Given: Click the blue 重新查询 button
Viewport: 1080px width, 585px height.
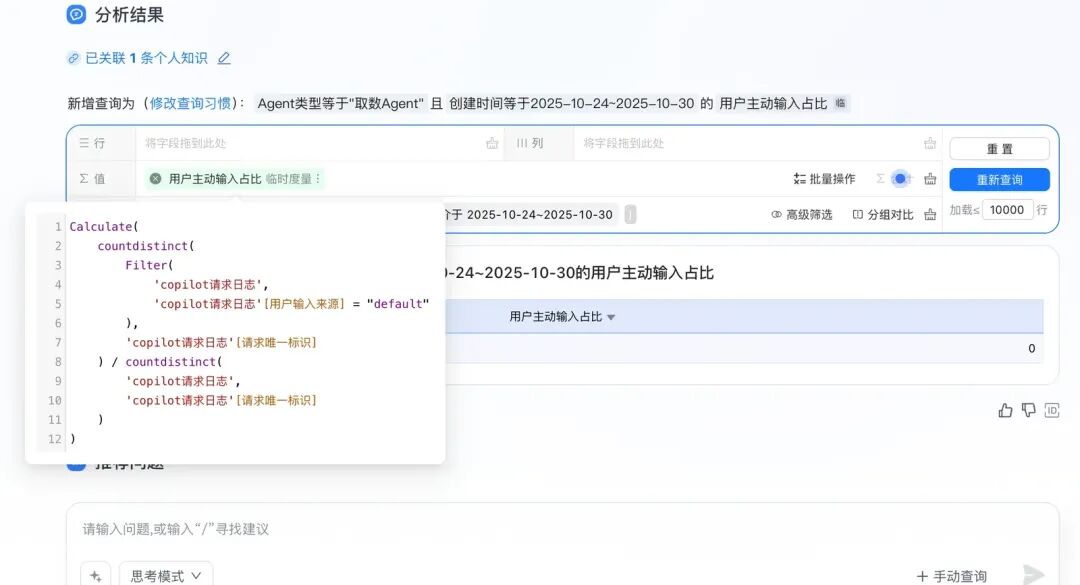Looking at the screenshot, I should pos(999,180).
